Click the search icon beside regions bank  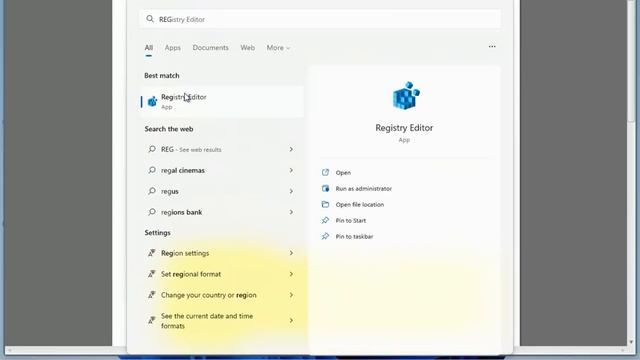[x=152, y=211]
